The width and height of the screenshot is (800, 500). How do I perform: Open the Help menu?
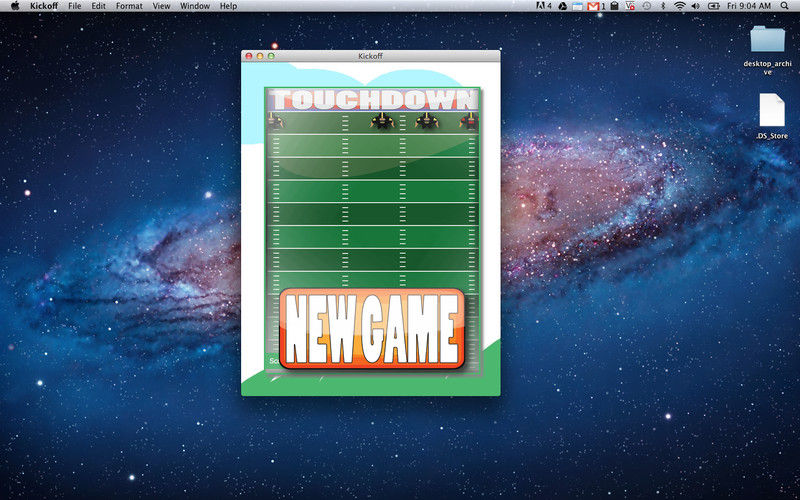pos(228,6)
